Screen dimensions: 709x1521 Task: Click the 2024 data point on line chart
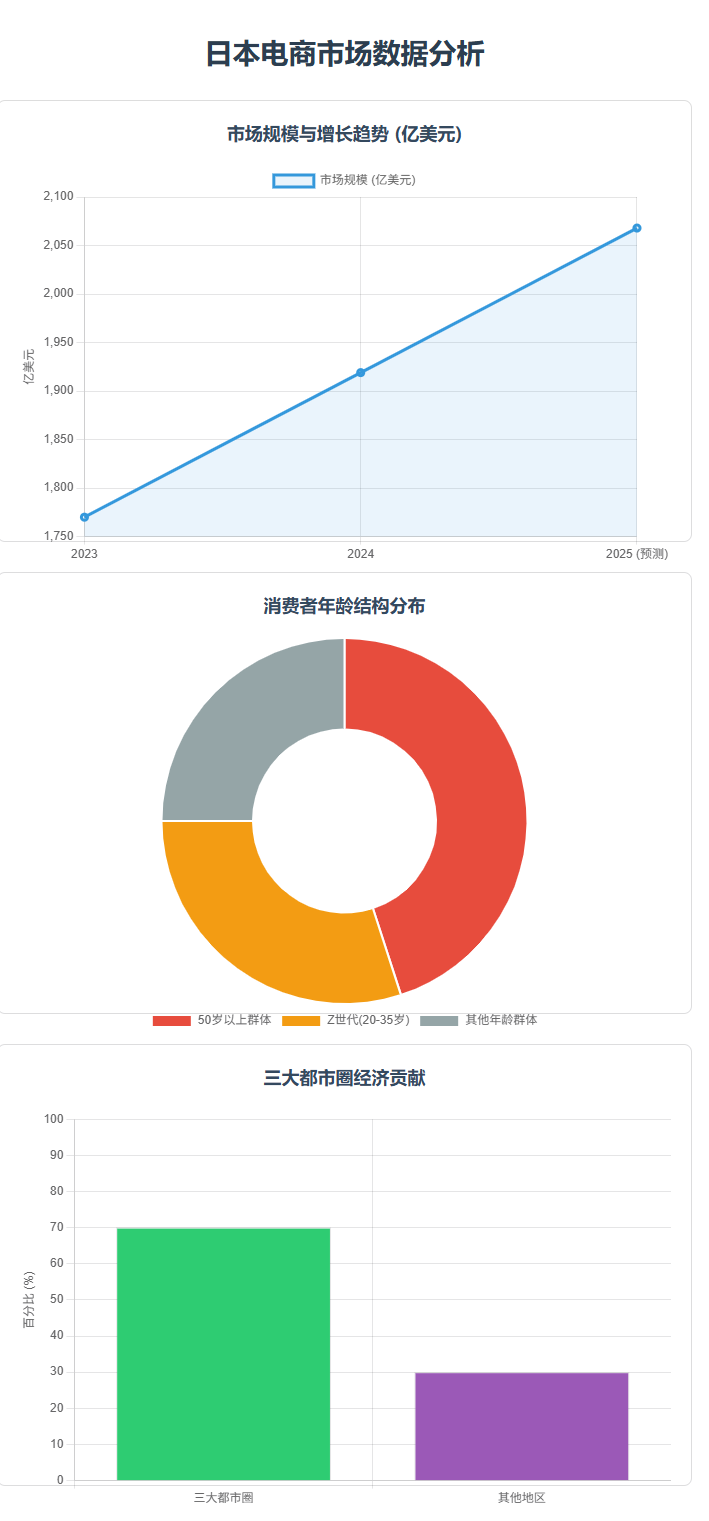tap(361, 373)
